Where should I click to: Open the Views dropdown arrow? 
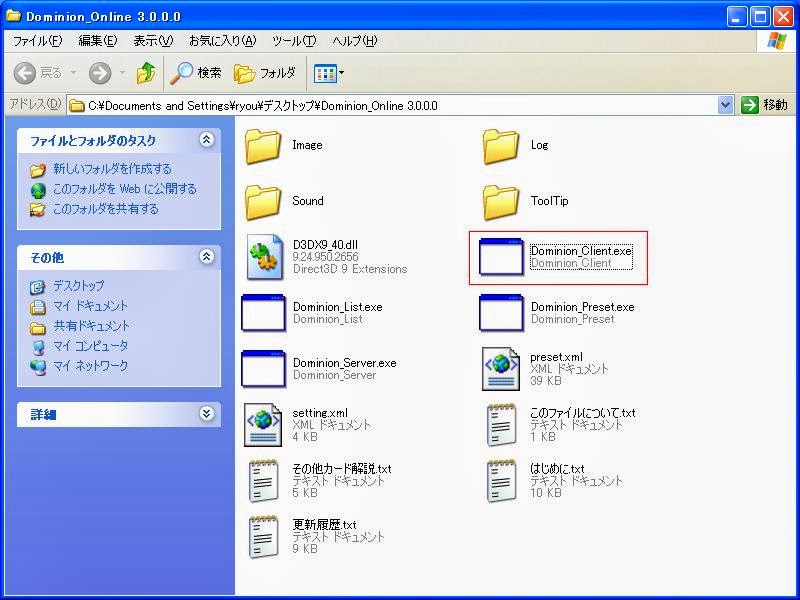341,73
